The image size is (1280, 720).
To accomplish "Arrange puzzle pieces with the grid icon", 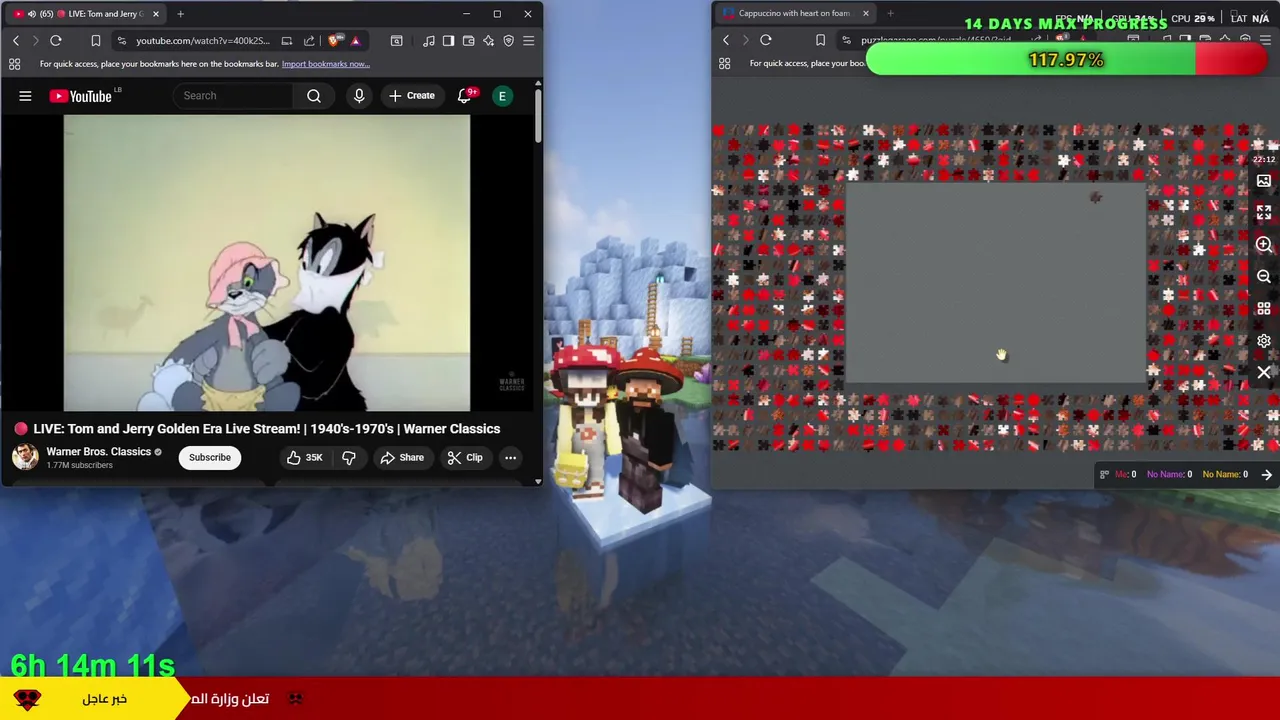I will pos(1264,309).
